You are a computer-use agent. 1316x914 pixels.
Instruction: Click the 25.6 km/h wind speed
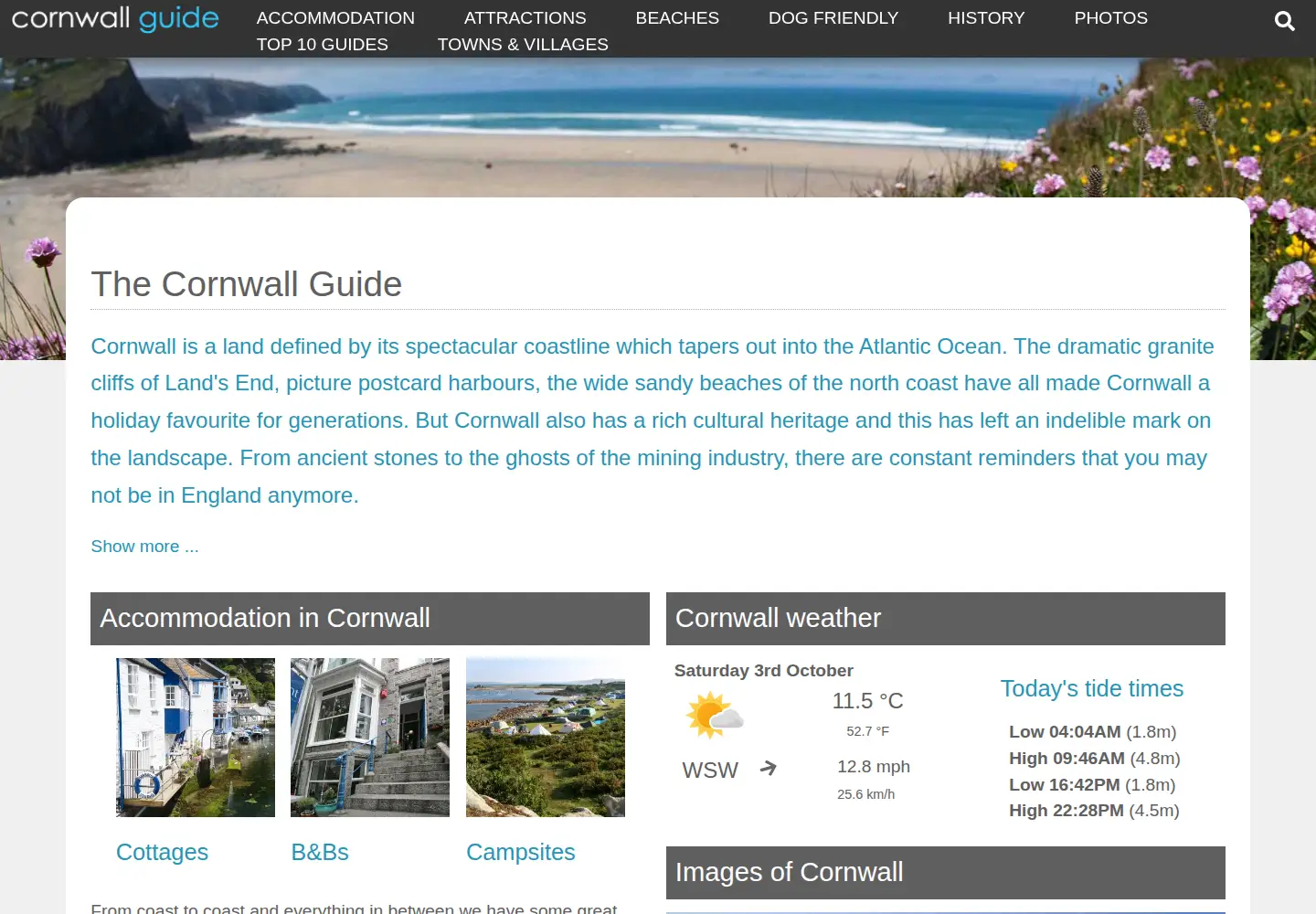tap(865, 795)
